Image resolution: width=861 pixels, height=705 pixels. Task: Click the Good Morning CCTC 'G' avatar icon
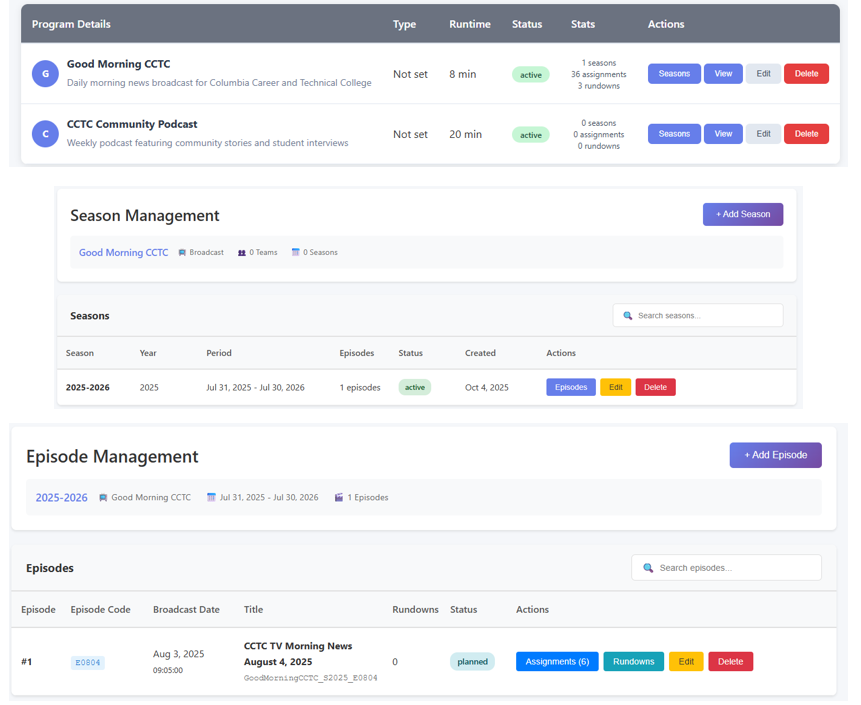pyautogui.click(x=45, y=74)
